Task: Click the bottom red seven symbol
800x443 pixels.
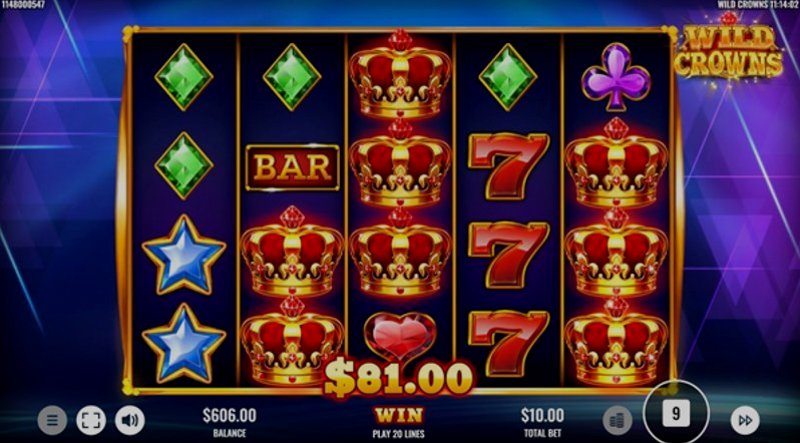Action: [x=509, y=343]
